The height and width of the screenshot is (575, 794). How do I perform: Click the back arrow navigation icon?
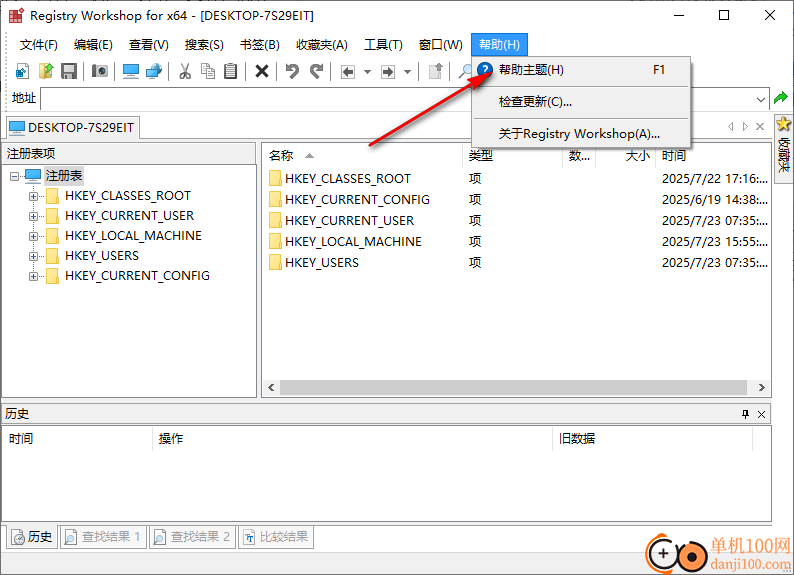[x=347, y=72]
